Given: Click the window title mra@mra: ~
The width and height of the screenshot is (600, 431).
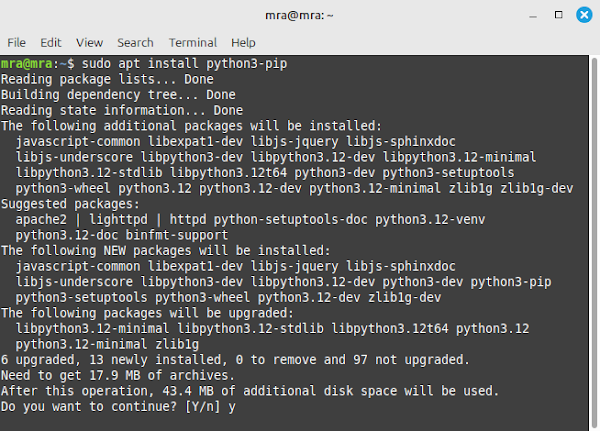Looking at the screenshot, I should click(x=299, y=15).
